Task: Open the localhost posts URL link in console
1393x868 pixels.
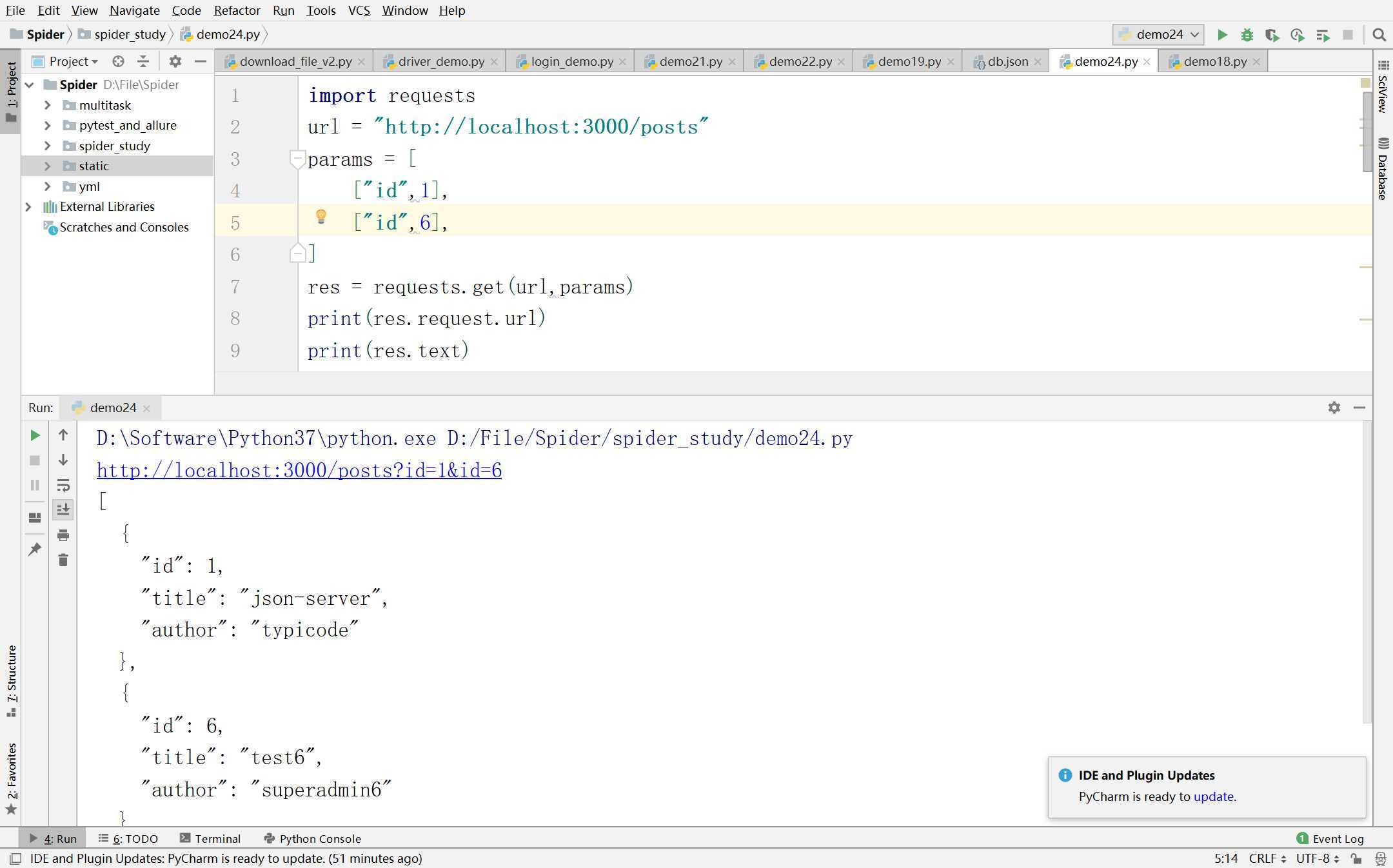Action: [299, 470]
